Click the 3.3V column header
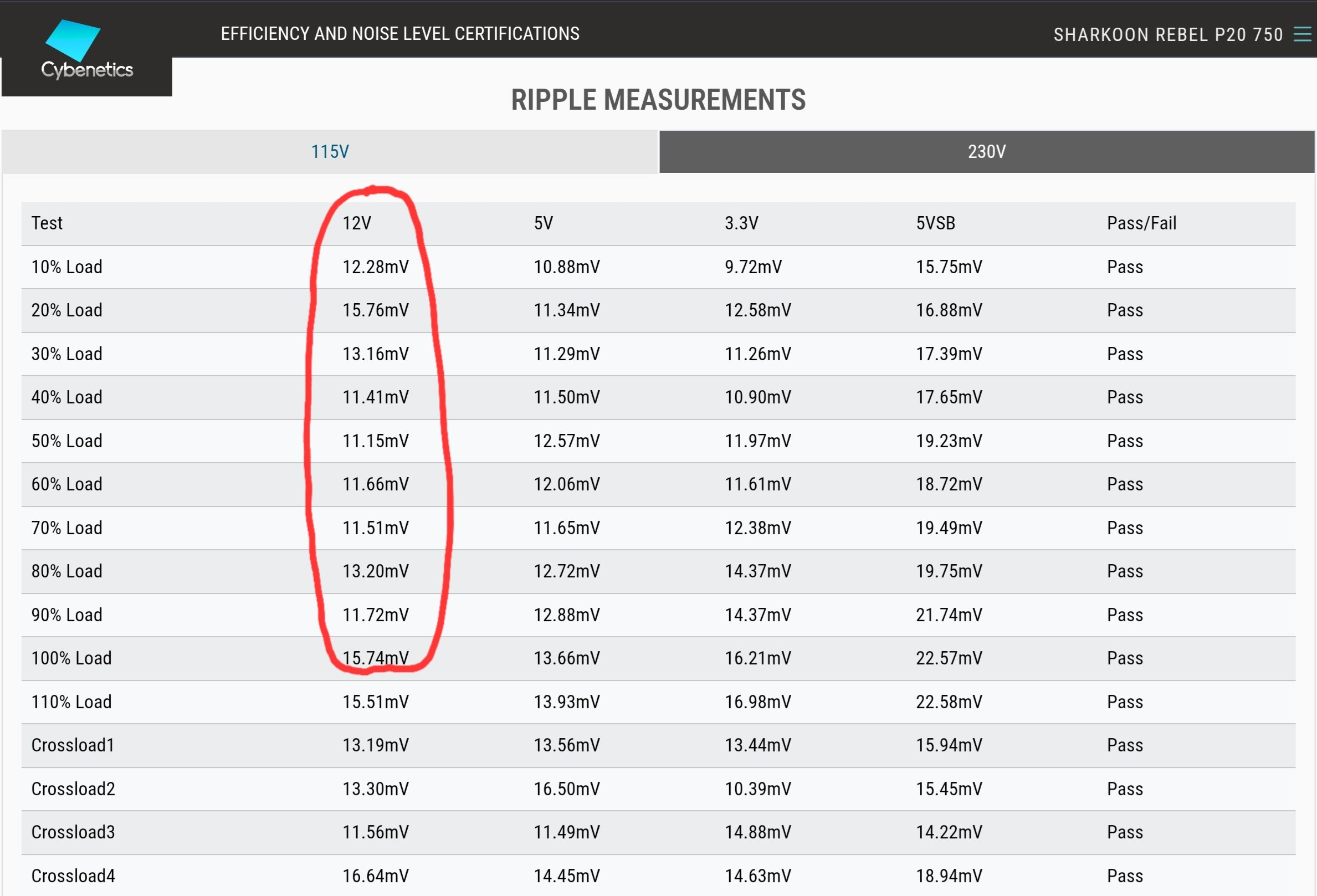The image size is (1317, 896). click(x=741, y=223)
